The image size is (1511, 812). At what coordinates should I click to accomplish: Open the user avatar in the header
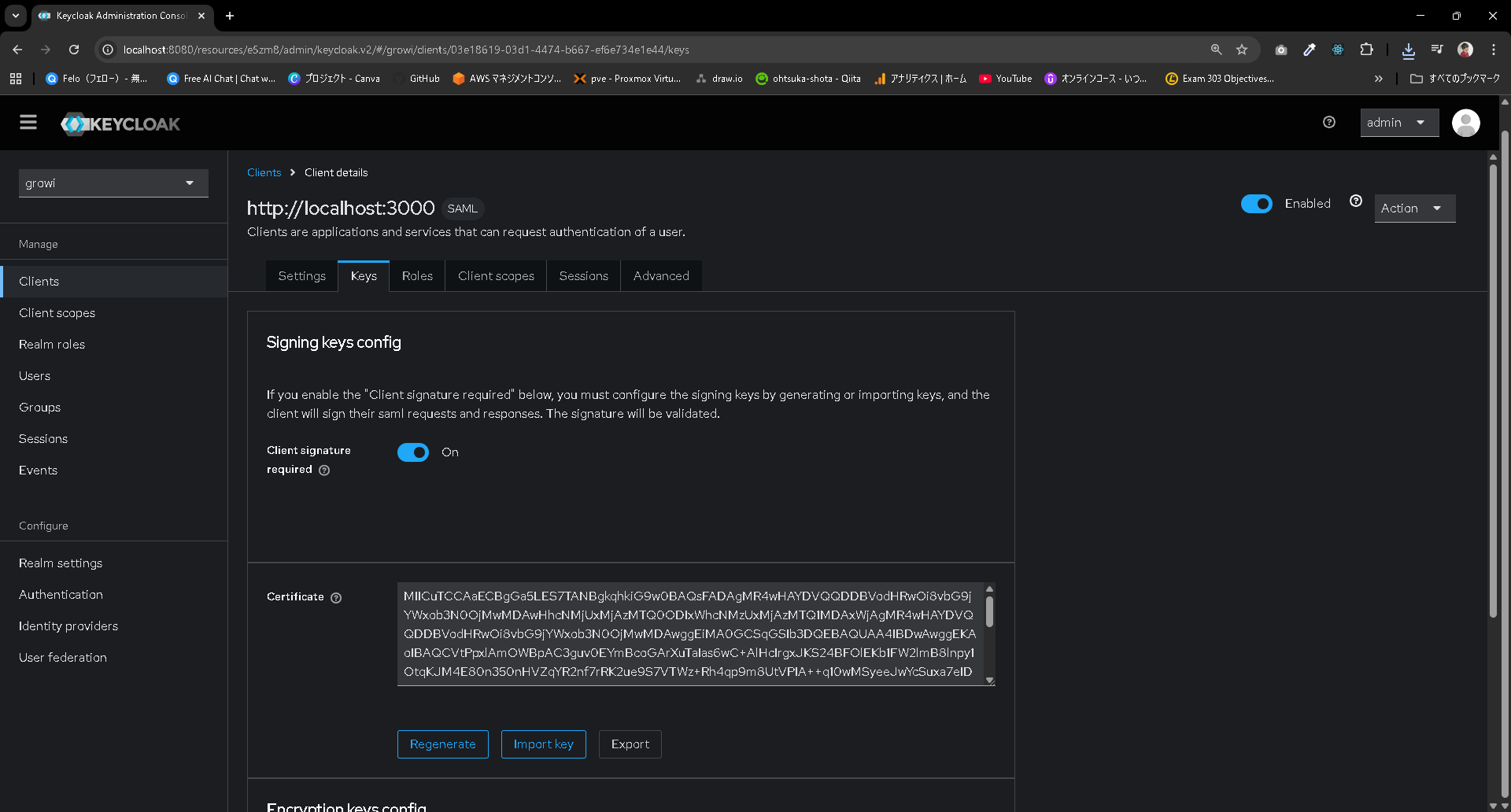click(x=1465, y=123)
